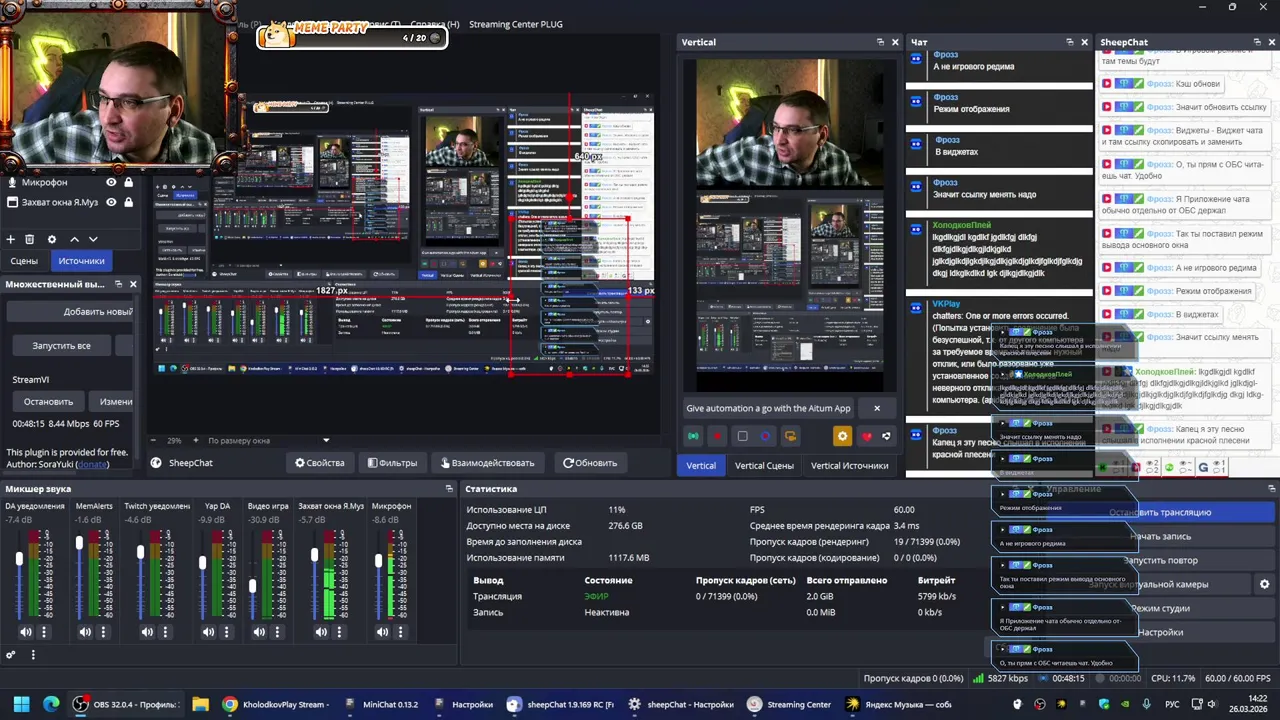Switch to the Источники tab
This screenshot has width=1280, height=720.
pos(81,261)
